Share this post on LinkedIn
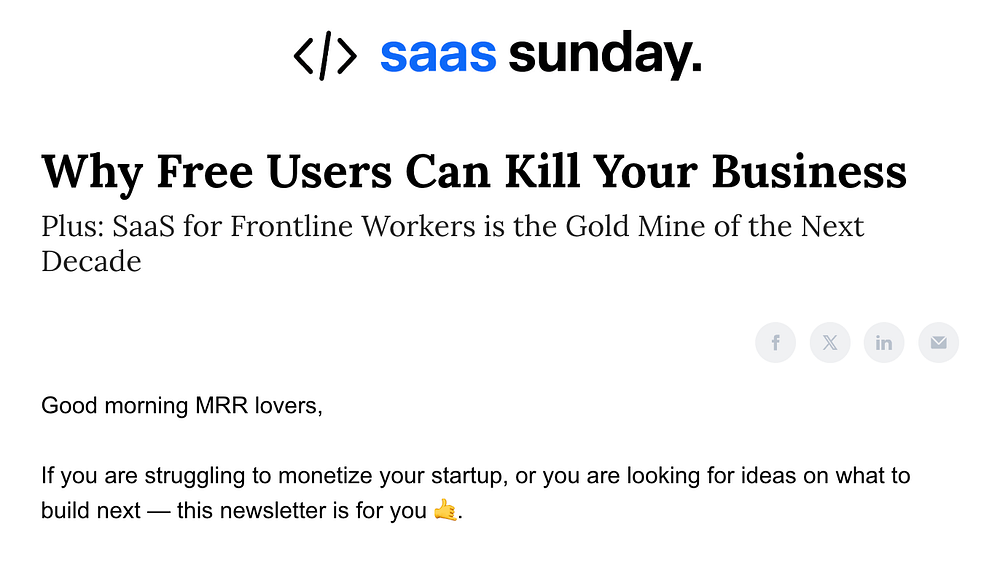 [x=884, y=343]
